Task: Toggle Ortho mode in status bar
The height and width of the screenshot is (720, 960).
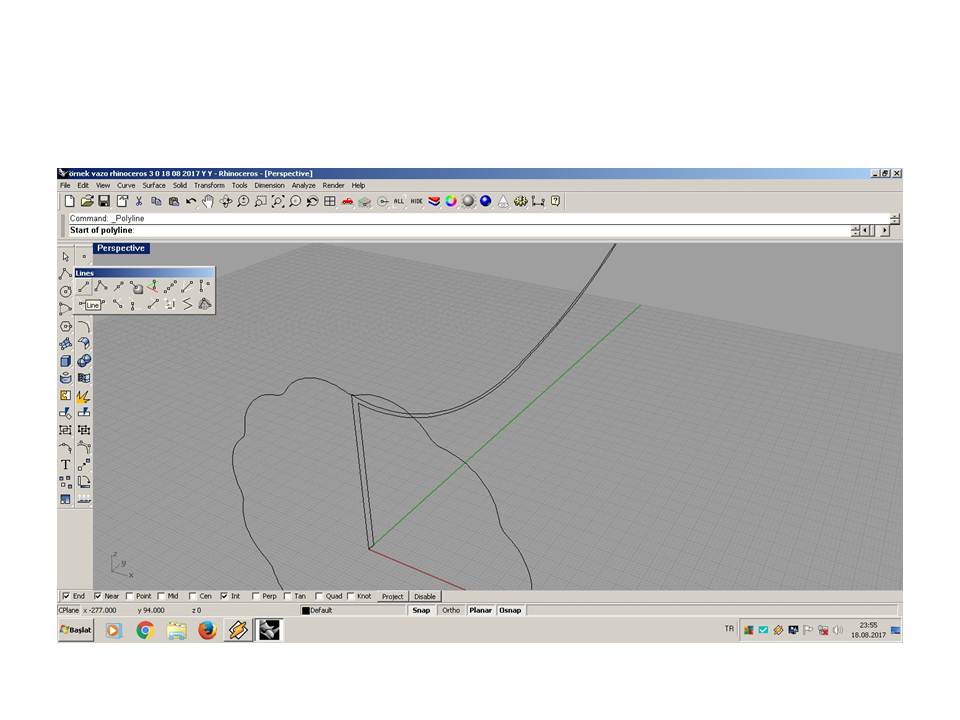Action: pos(451,610)
